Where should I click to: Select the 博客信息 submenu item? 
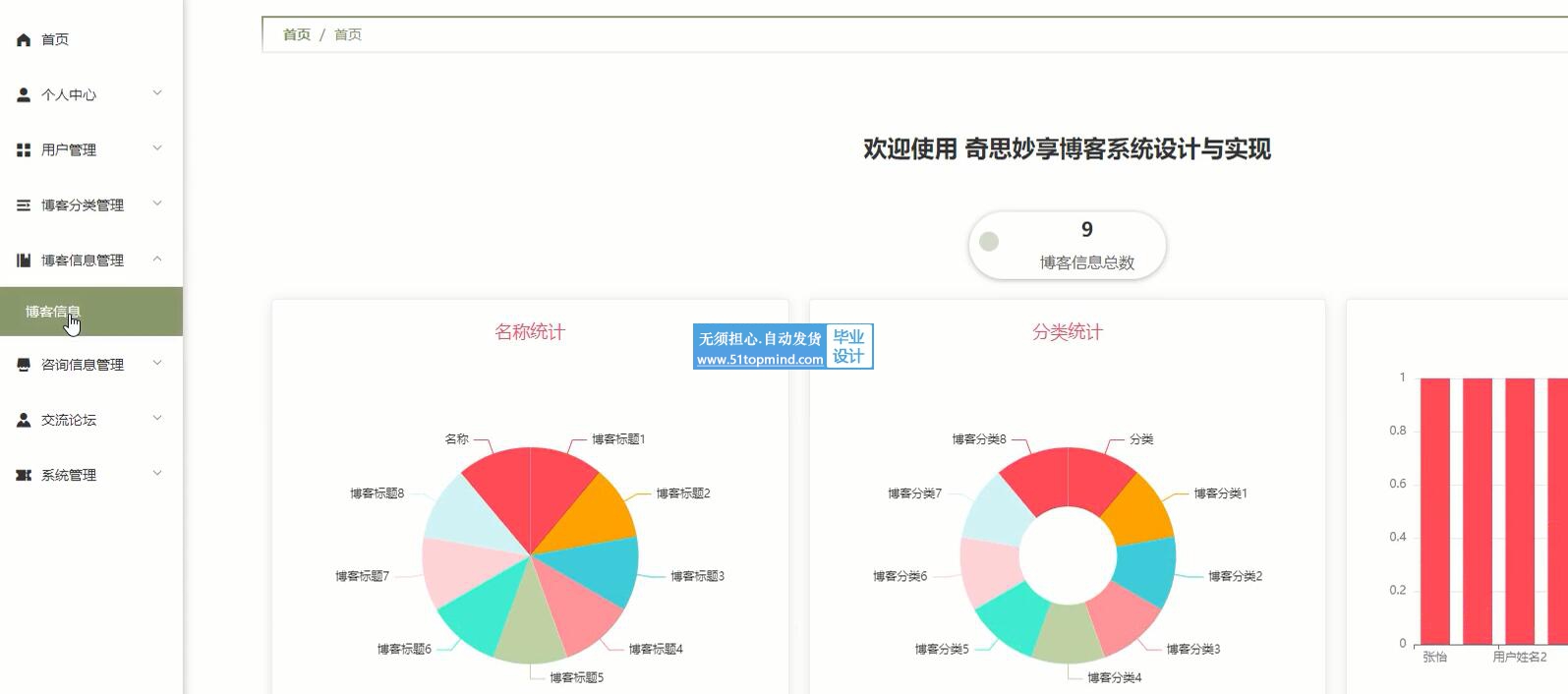[x=91, y=312]
